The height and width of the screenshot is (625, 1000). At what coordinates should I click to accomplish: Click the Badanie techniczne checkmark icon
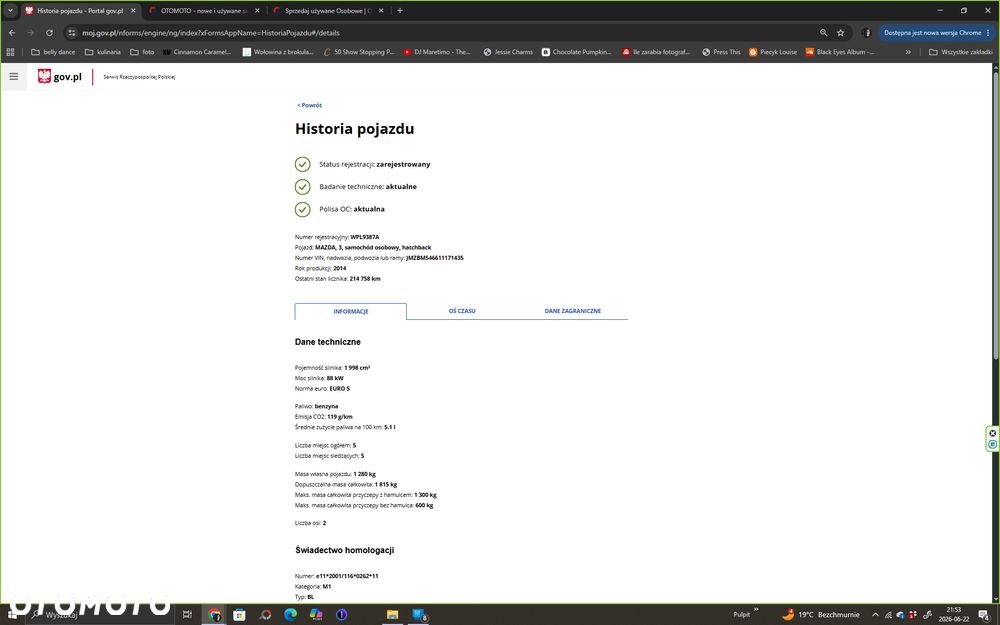point(302,187)
